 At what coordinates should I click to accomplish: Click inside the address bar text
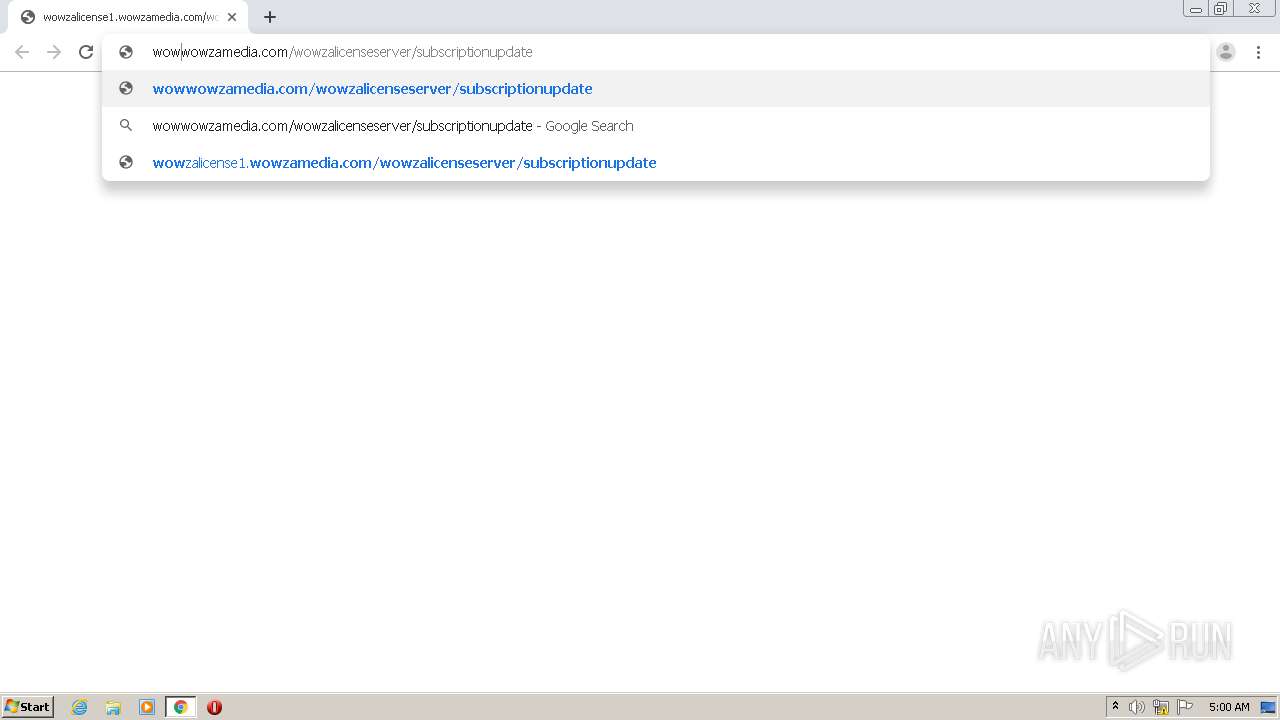click(342, 52)
